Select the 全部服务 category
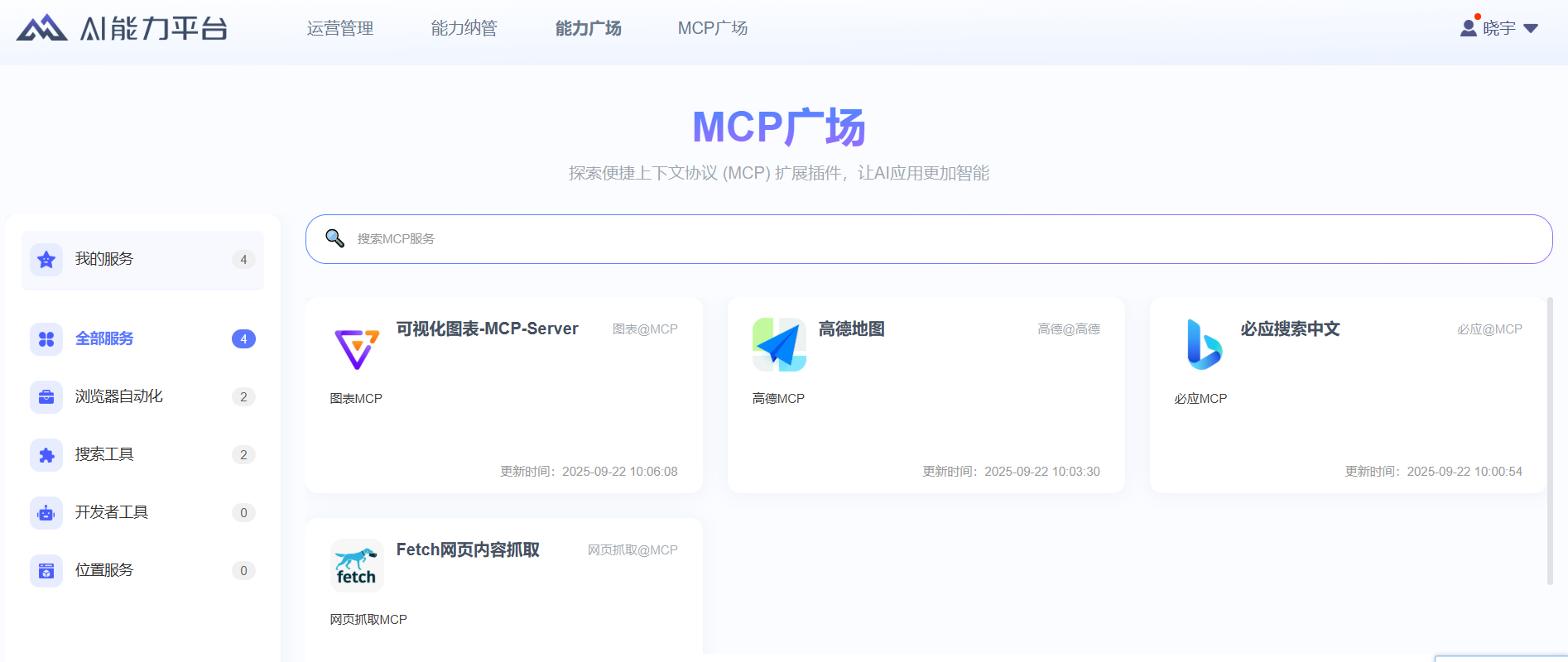The width and height of the screenshot is (1568, 662). 142,339
